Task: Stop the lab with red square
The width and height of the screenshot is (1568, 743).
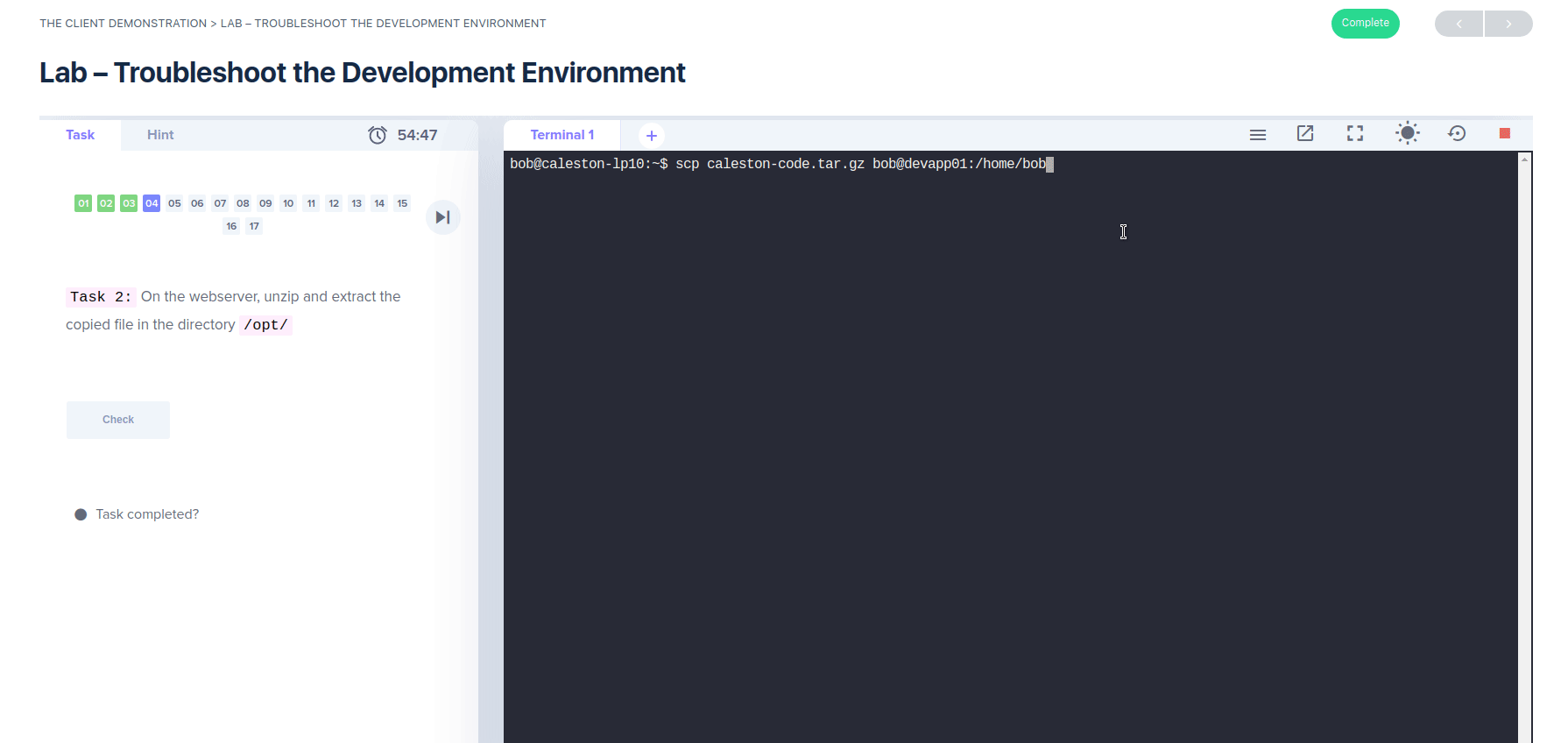Action: point(1504,133)
